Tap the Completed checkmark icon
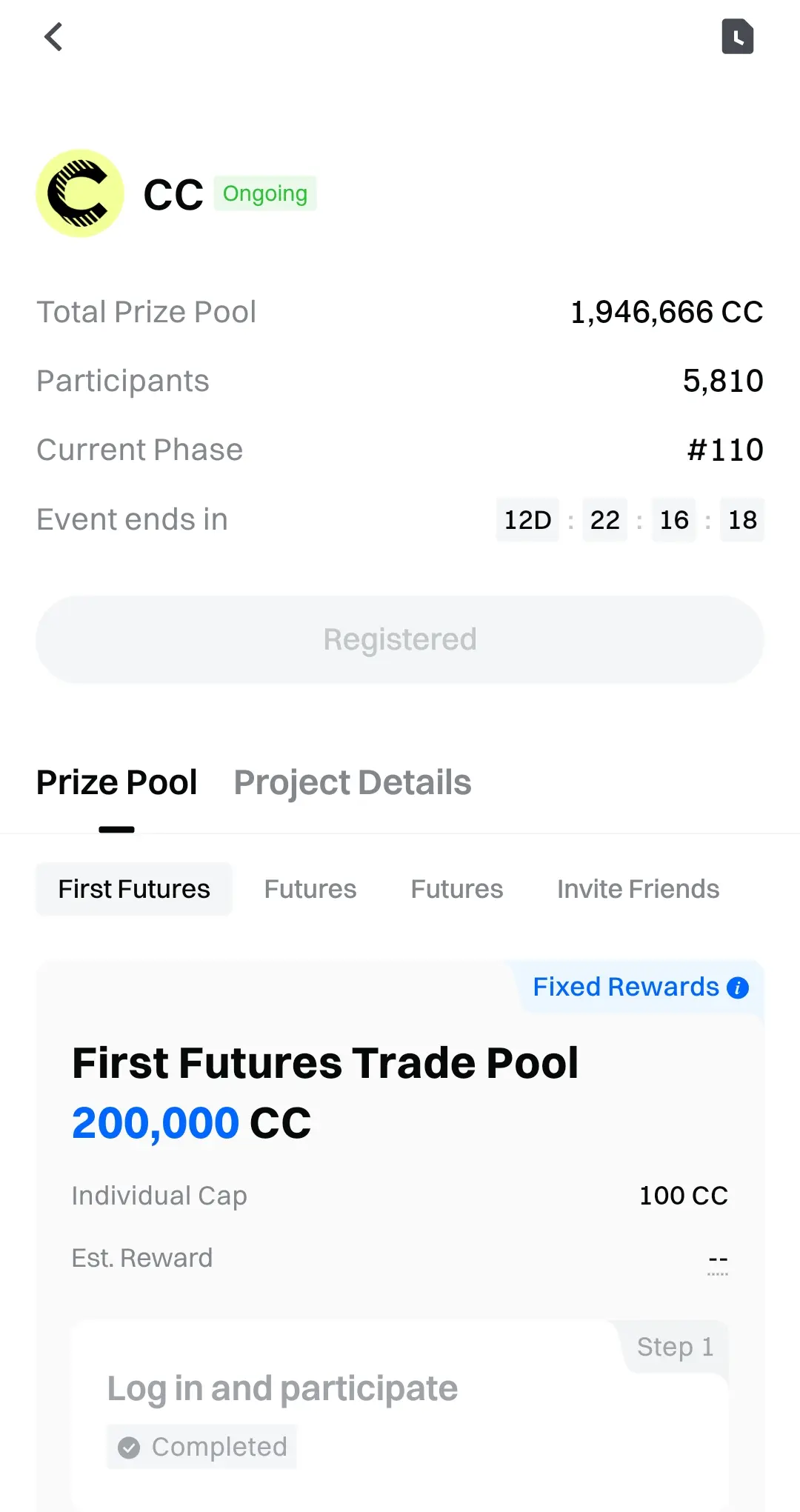This screenshot has height=1512, width=800. point(129,1448)
